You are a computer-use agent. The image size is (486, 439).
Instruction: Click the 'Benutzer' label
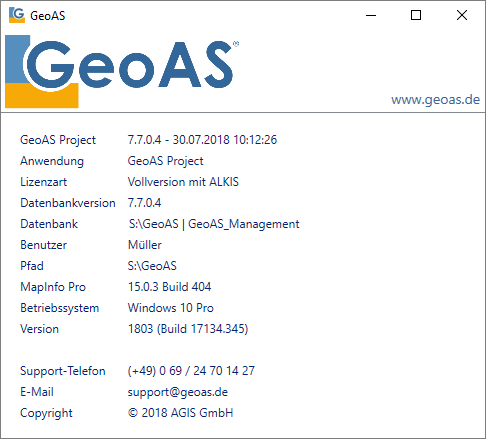coord(44,245)
